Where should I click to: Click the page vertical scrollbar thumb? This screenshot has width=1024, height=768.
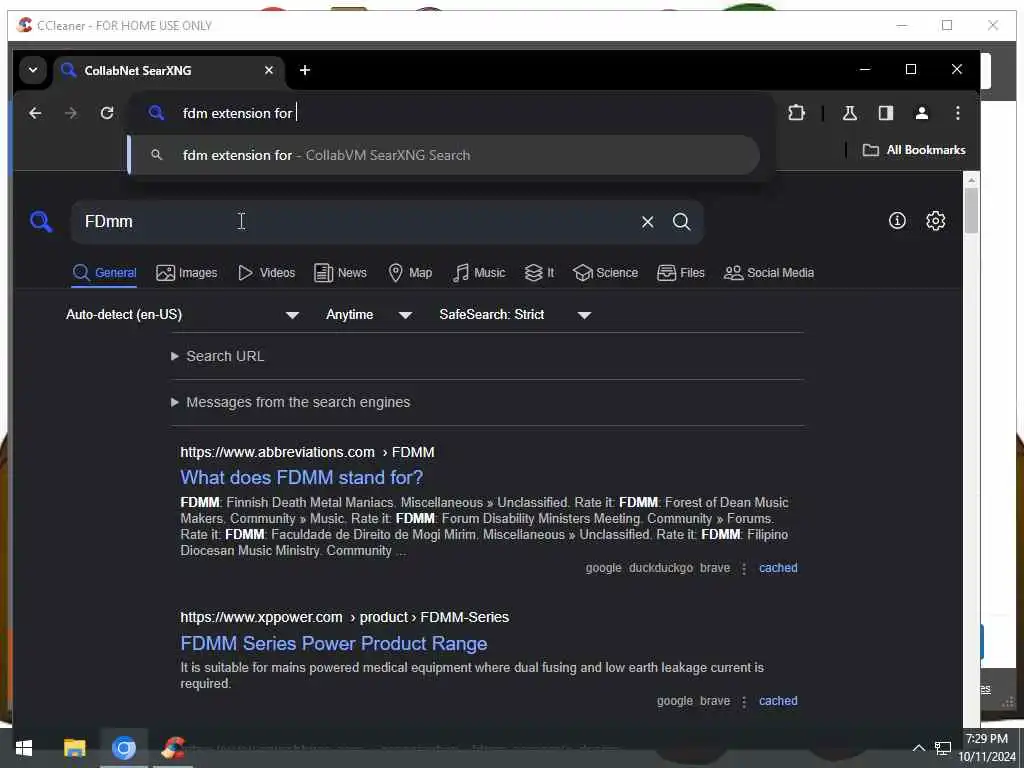(x=971, y=210)
